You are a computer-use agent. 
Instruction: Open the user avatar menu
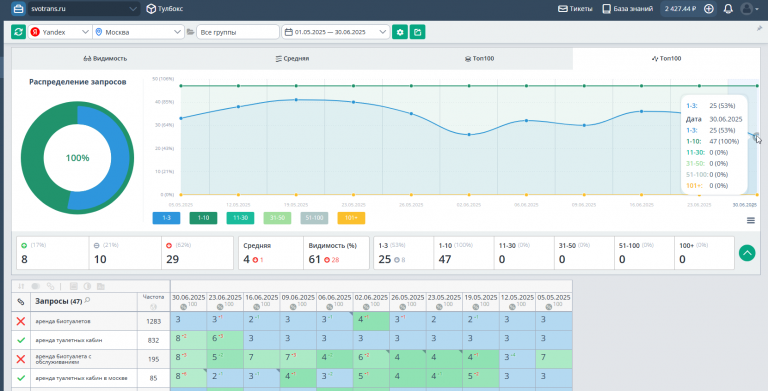click(750, 8)
